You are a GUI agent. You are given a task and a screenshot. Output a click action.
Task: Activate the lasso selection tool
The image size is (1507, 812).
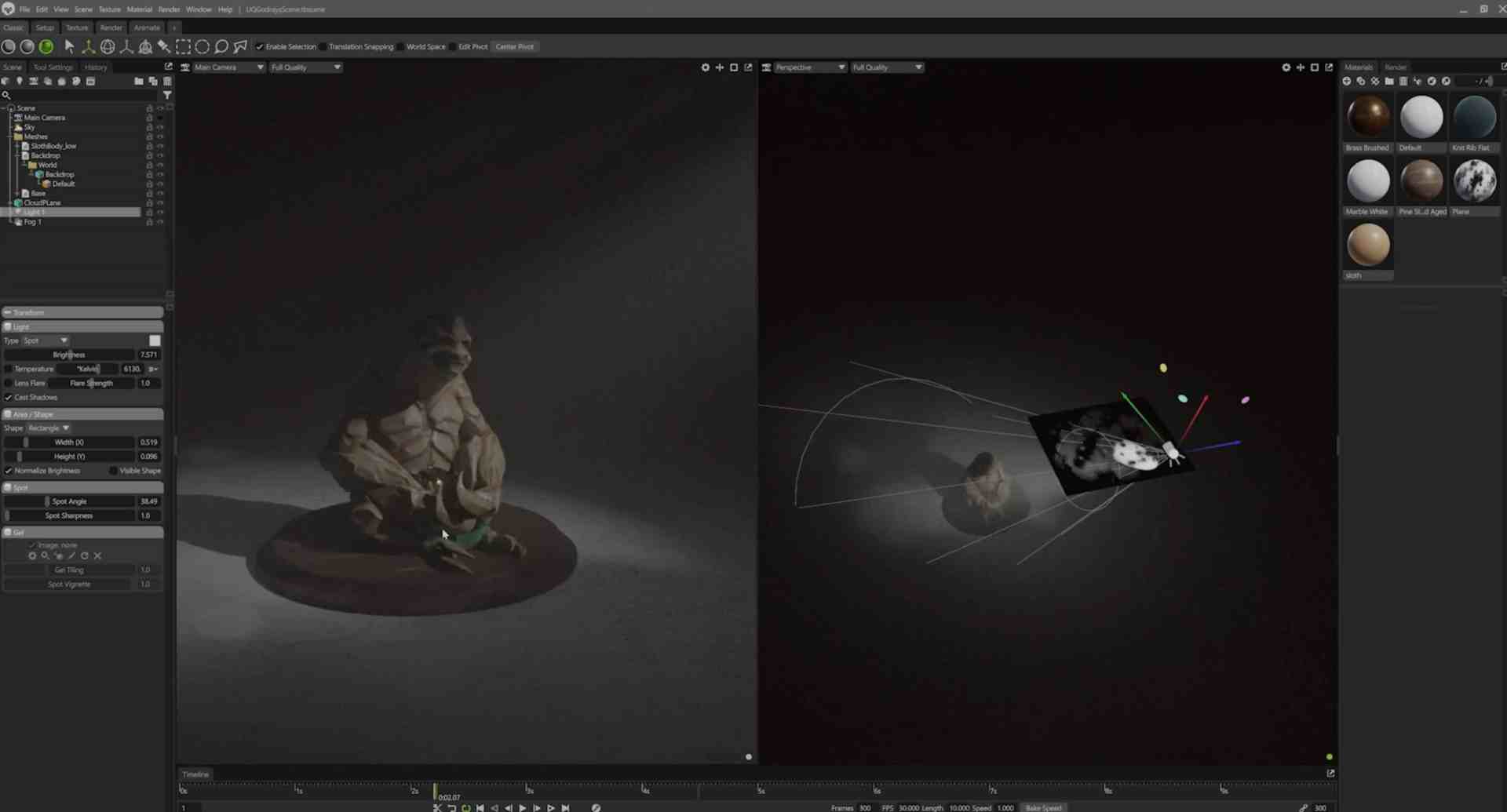coord(222,46)
